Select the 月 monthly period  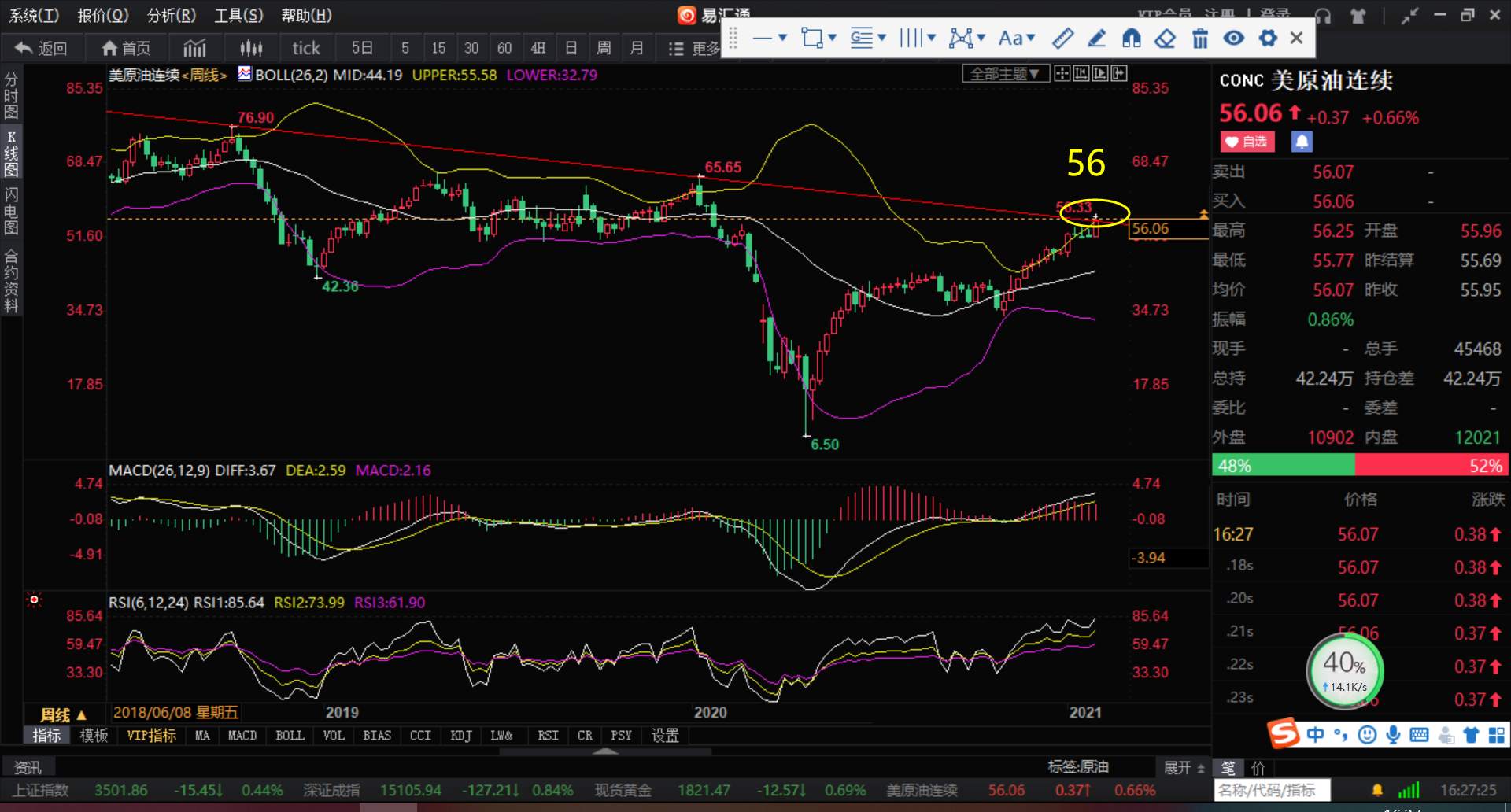coord(637,48)
